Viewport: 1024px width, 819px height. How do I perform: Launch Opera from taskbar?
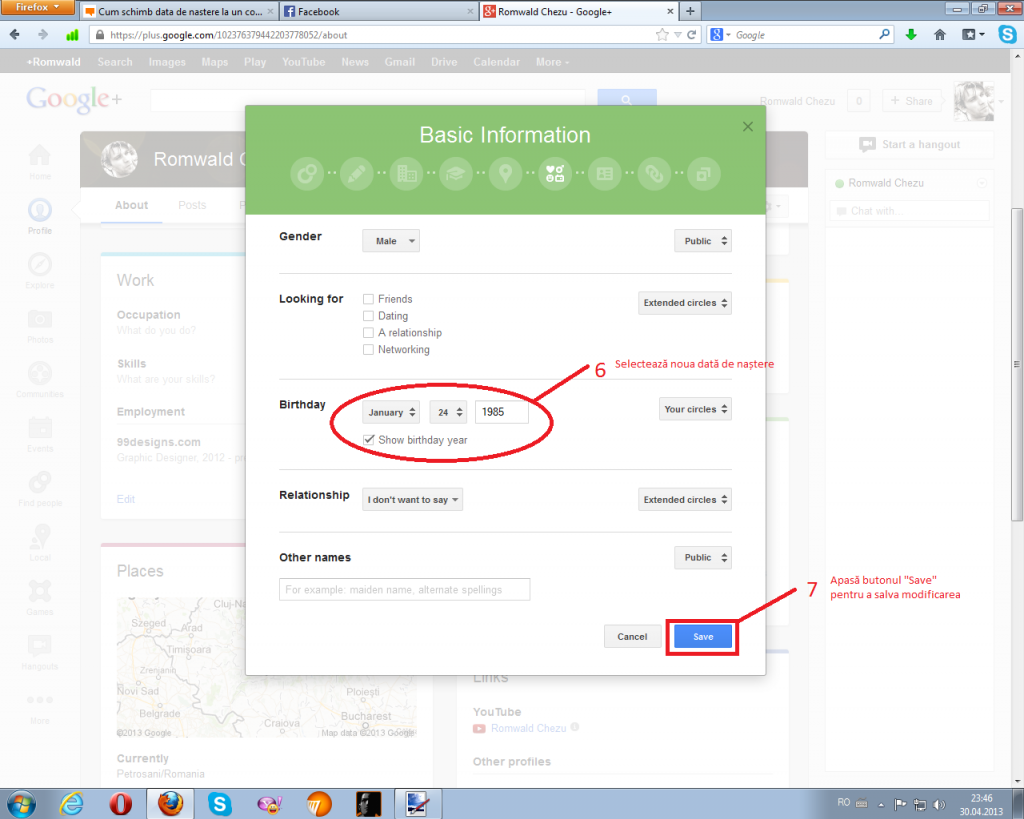[x=120, y=804]
